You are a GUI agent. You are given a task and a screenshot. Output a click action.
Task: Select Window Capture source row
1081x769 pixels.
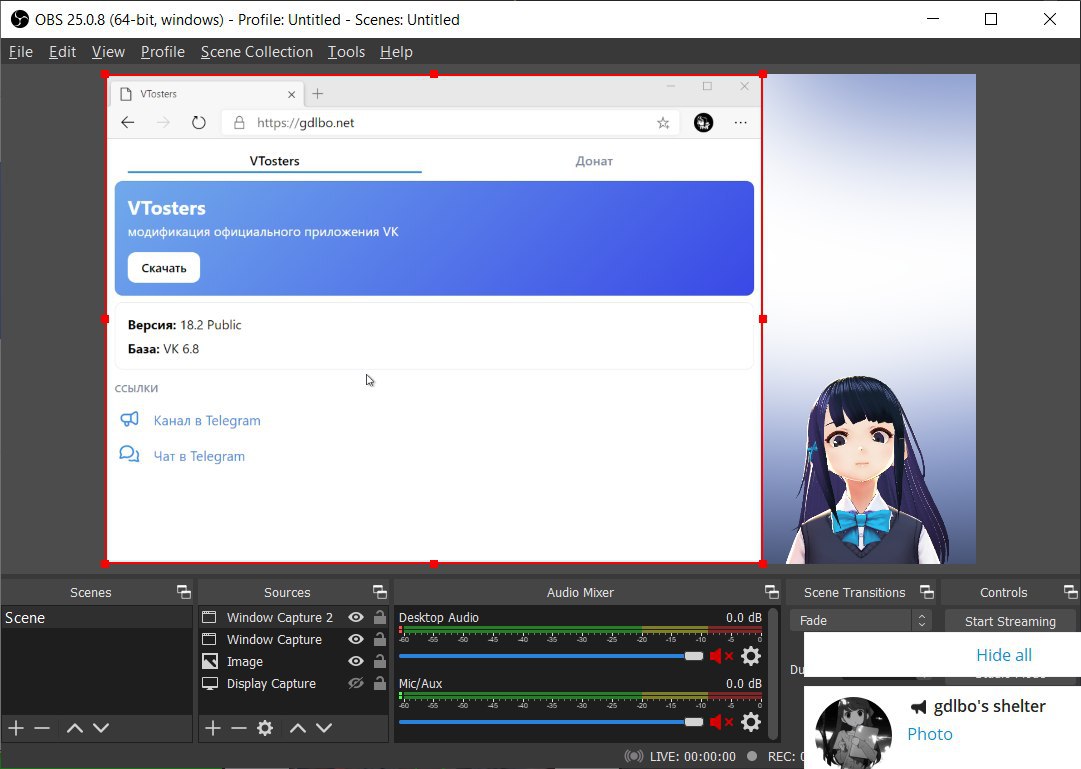pos(294,639)
